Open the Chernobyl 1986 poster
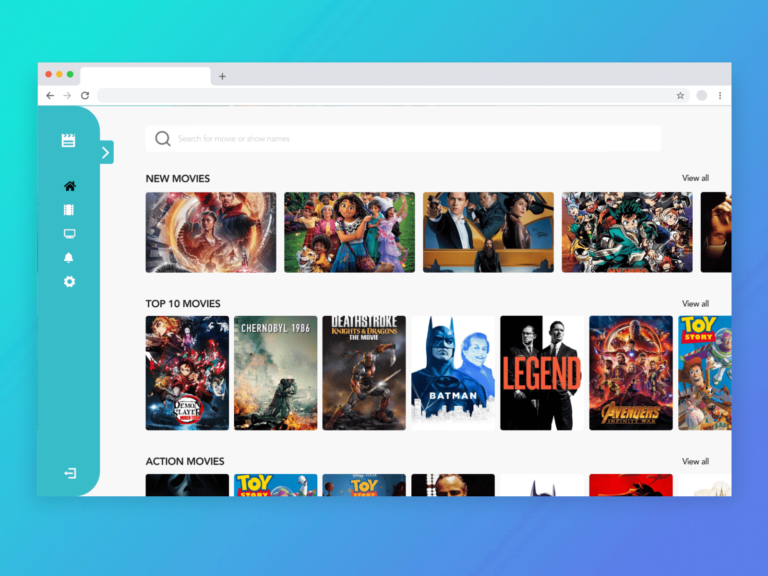Viewport: 768px width, 576px height. click(276, 373)
